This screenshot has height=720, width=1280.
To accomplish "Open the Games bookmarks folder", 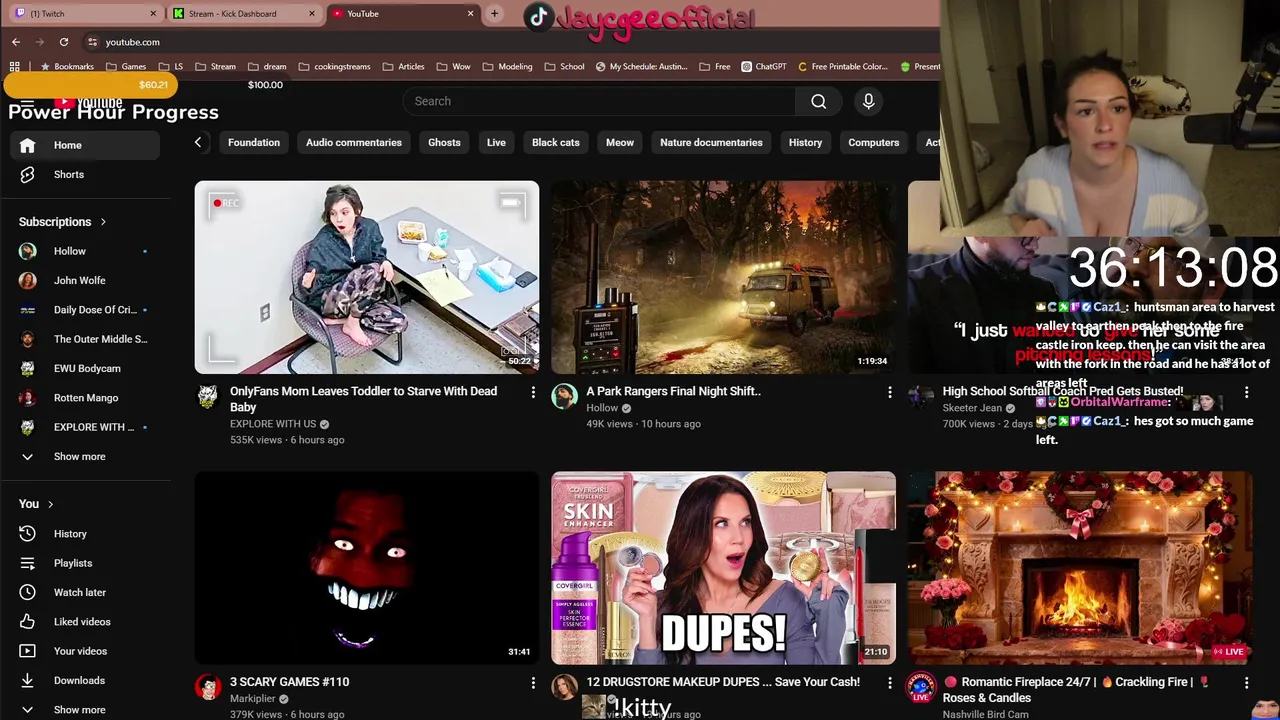I will coord(126,67).
